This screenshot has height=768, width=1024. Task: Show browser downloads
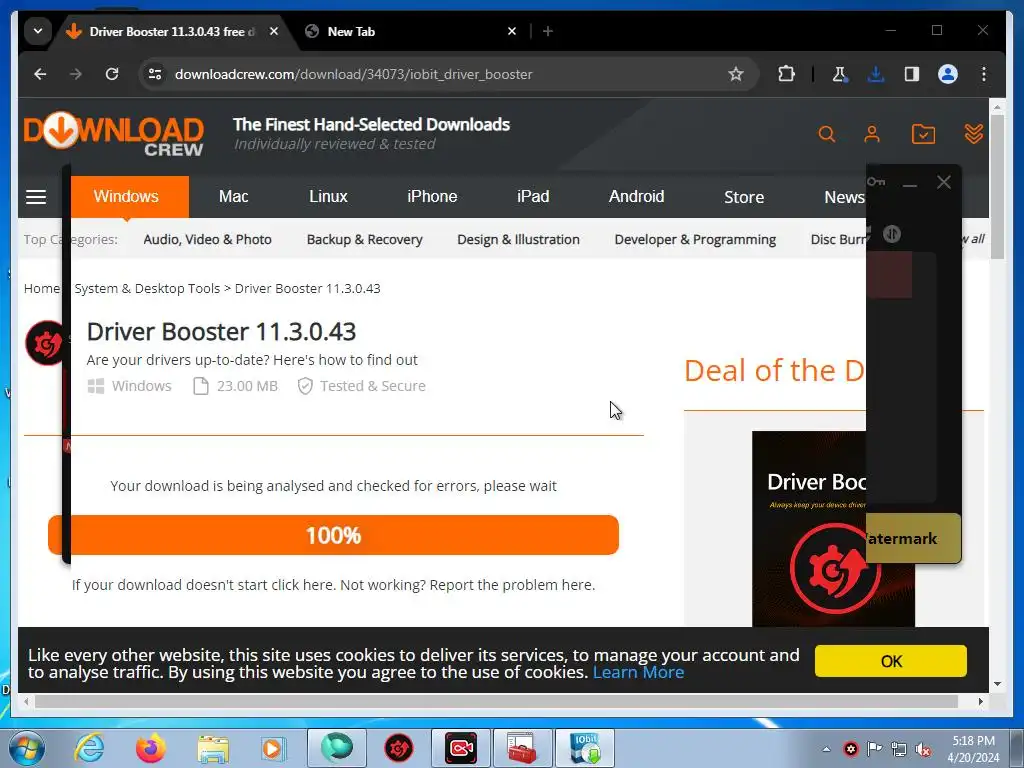pos(876,74)
